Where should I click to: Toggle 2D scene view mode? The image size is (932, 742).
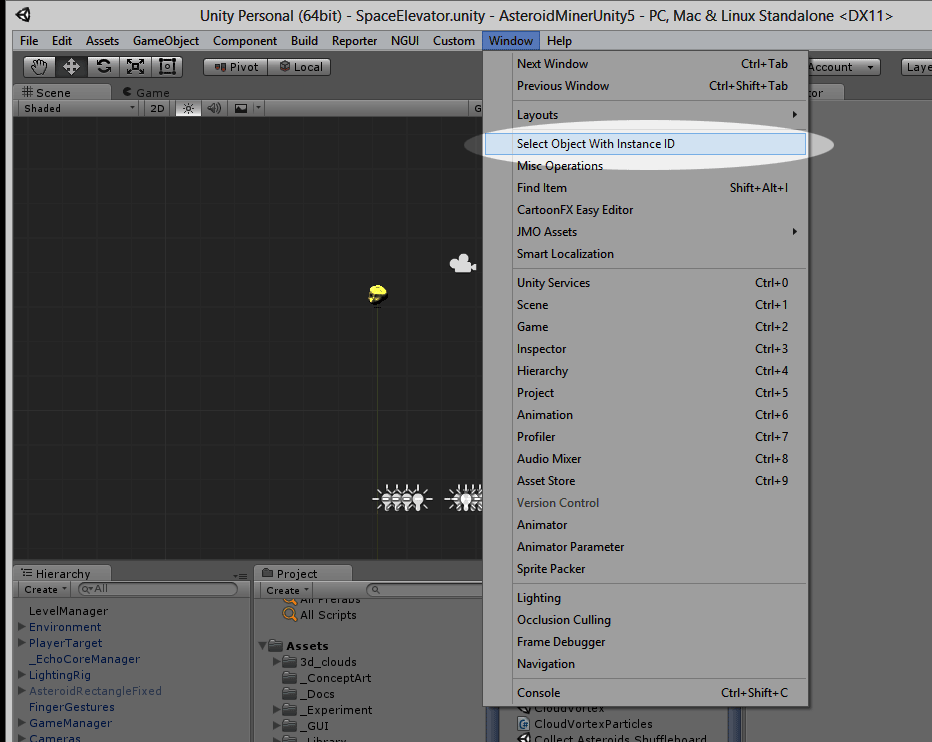pos(157,108)
